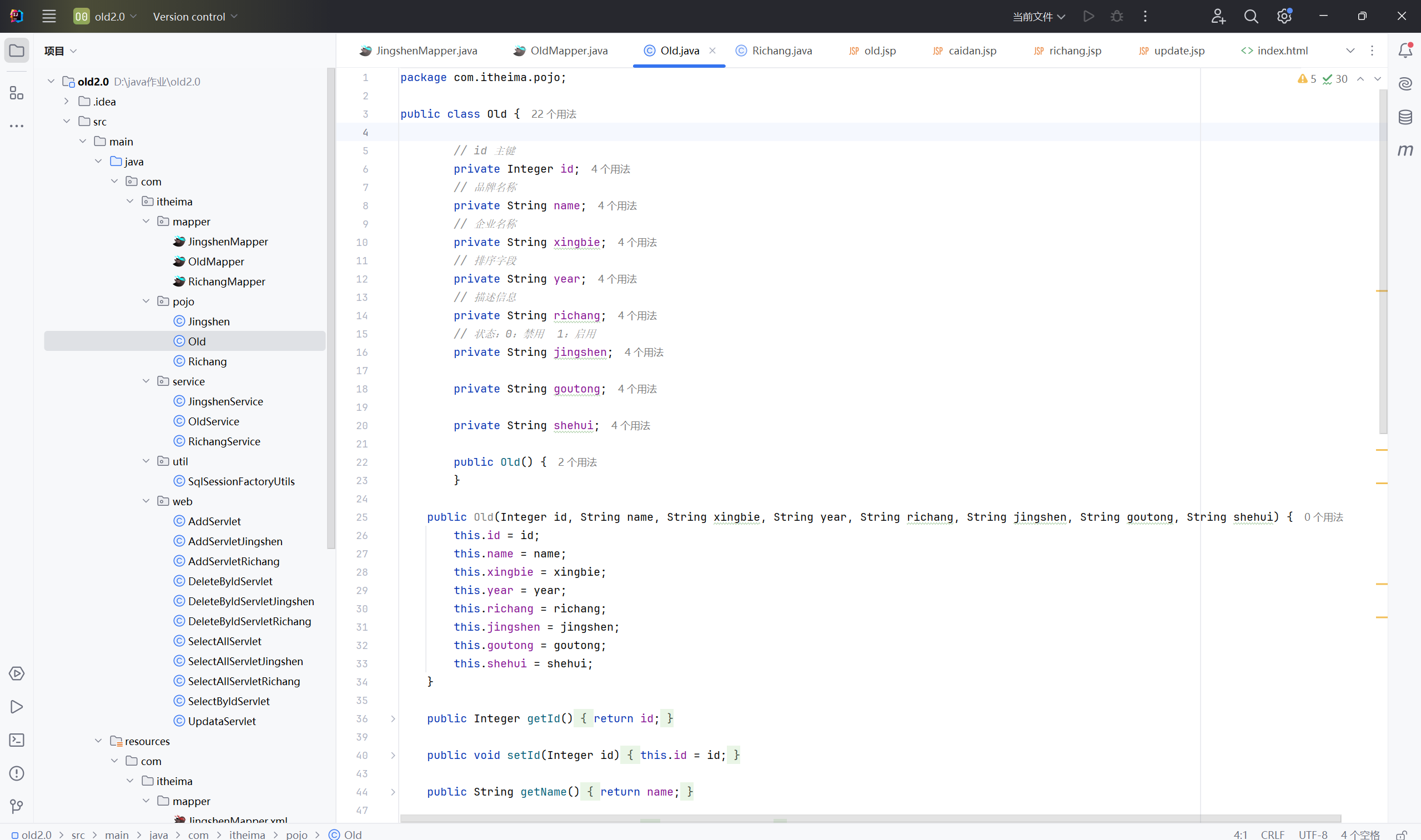
Task: Toggle the read-only lock icon in the status bar
Action: click(1400, 834)
